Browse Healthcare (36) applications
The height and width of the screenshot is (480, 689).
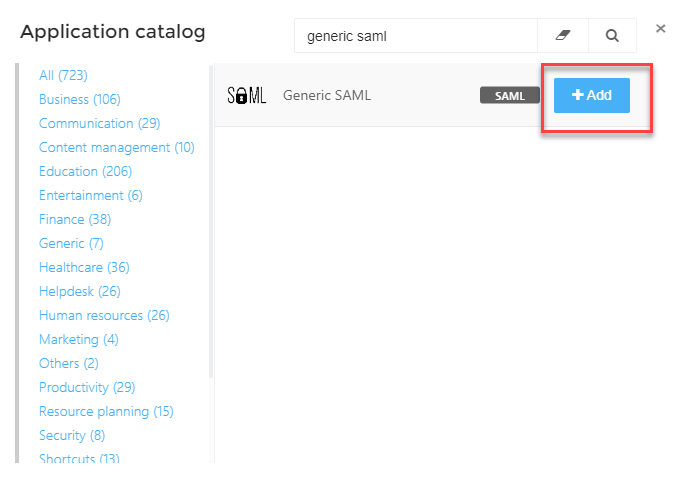(x=84, y=267)
